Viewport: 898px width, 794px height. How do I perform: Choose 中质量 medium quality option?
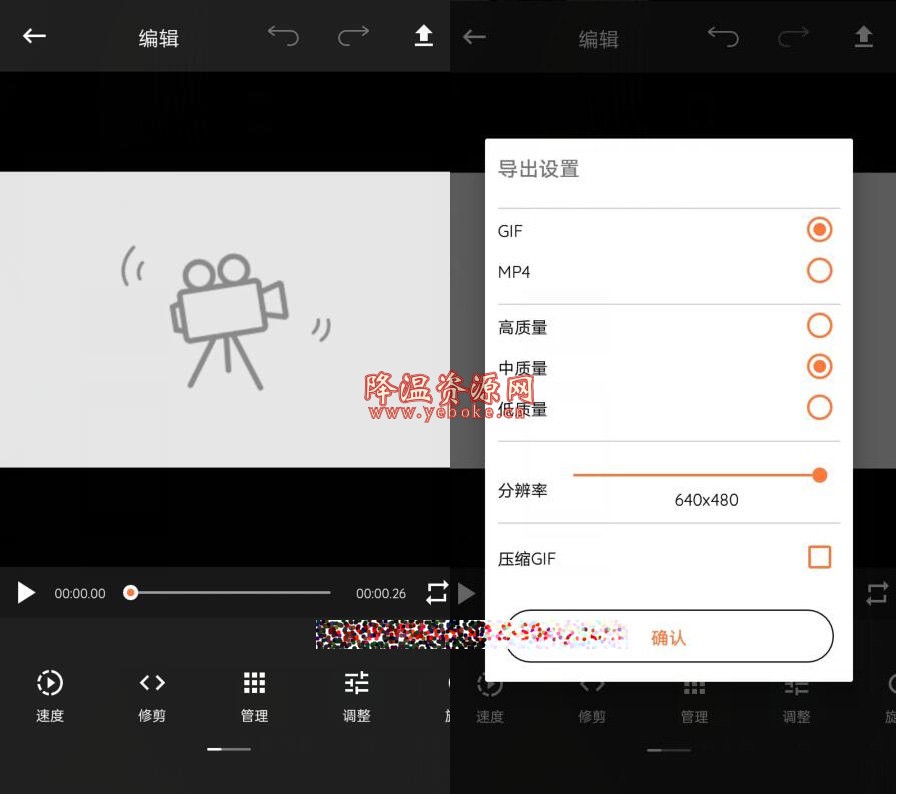tap(820, 366)
